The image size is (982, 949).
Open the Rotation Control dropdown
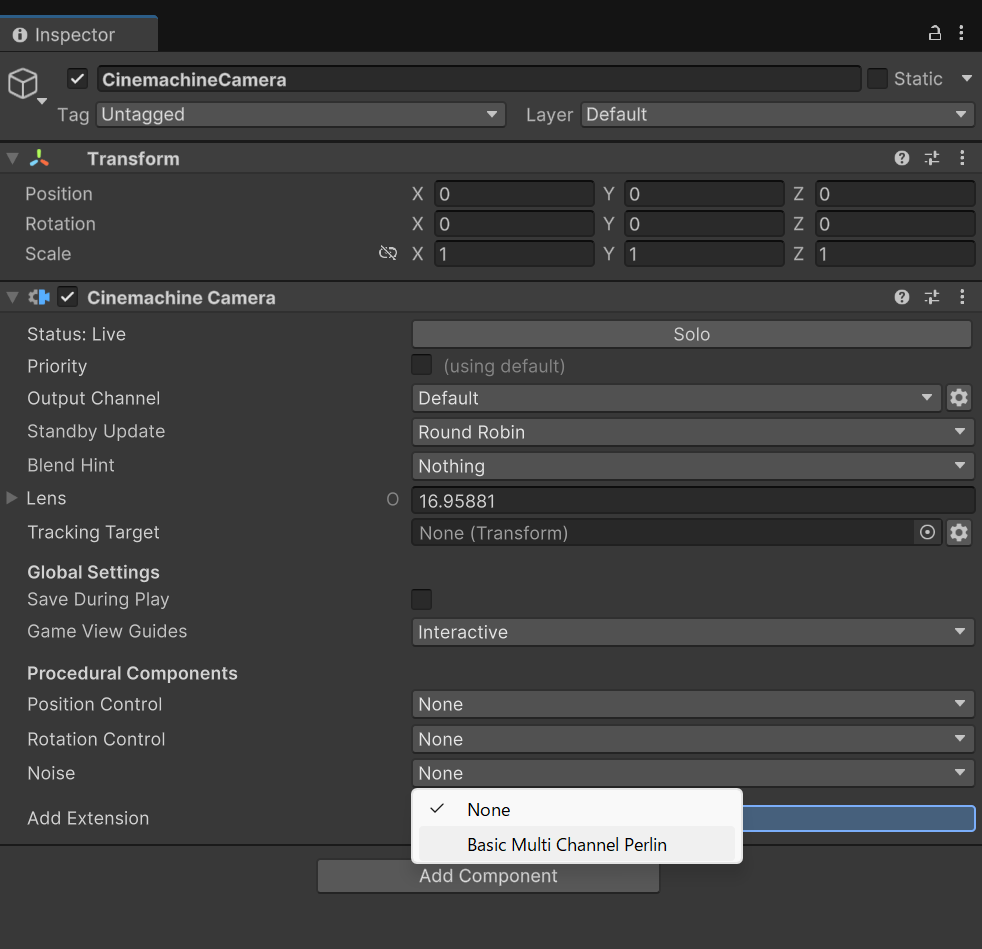[x=693, y=739]
